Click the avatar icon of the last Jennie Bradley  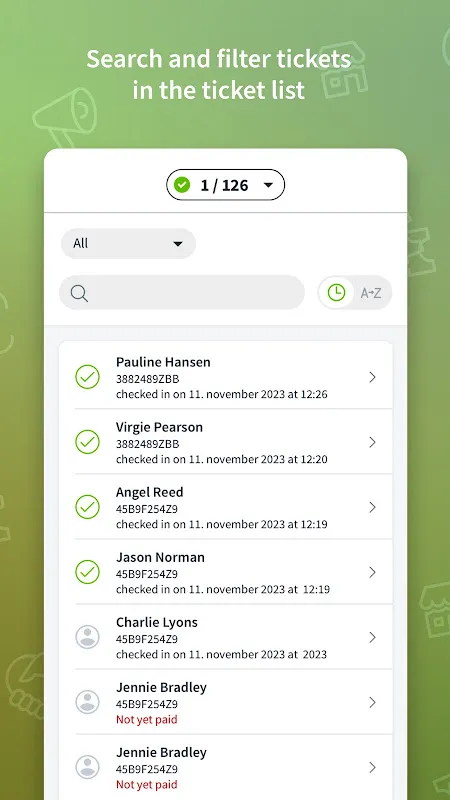click(x=87, y=767)
